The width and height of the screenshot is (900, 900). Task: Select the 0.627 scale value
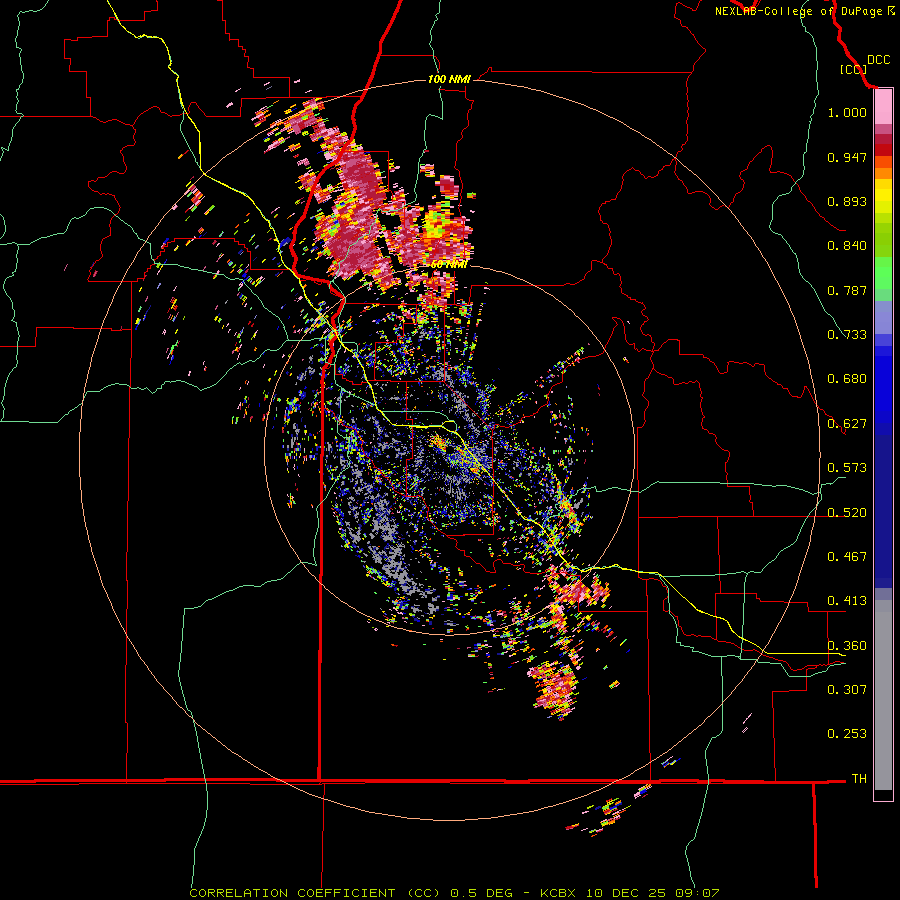(847, 424)
